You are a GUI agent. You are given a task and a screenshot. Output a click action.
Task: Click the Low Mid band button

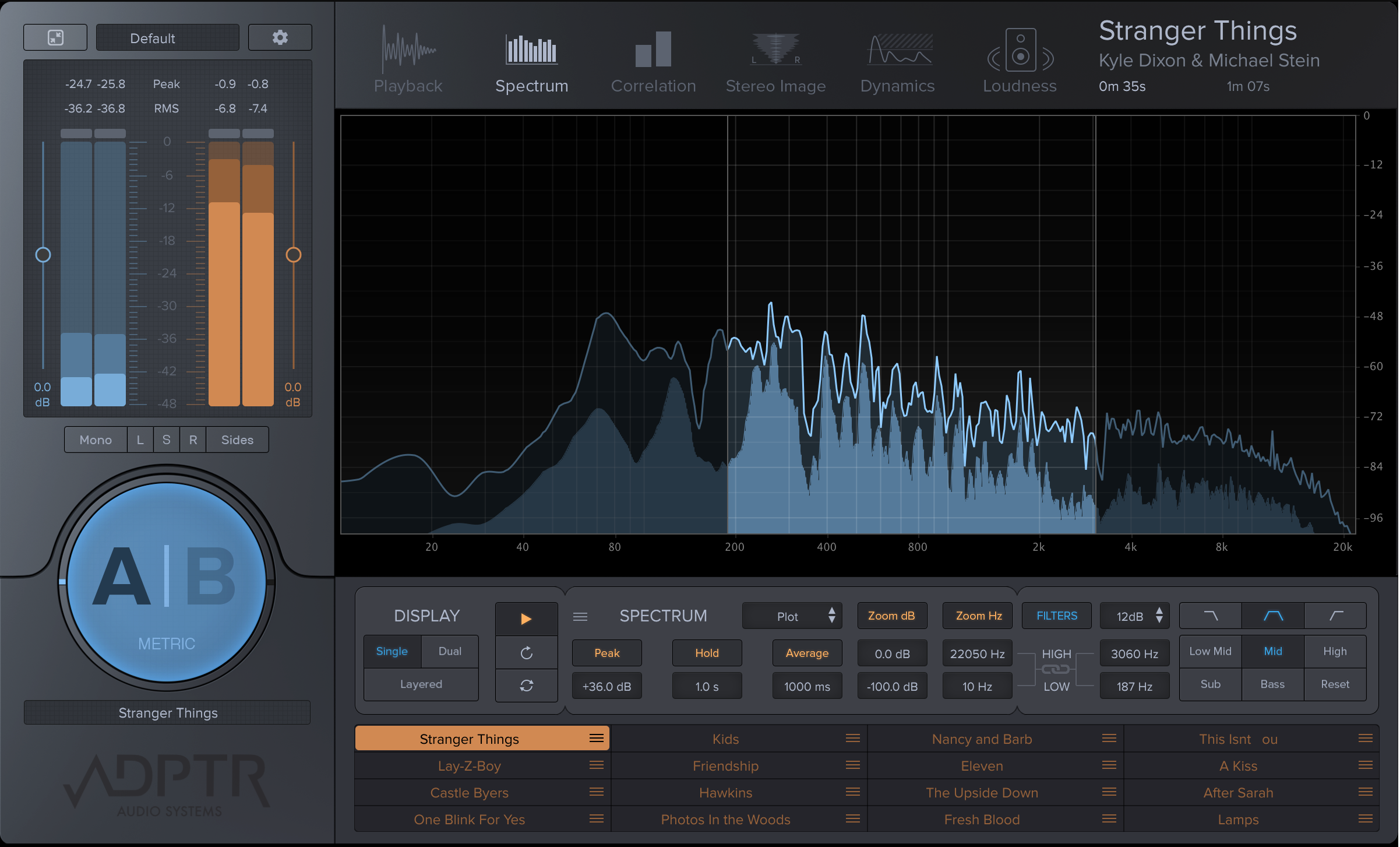click(x=1210, y=652)
